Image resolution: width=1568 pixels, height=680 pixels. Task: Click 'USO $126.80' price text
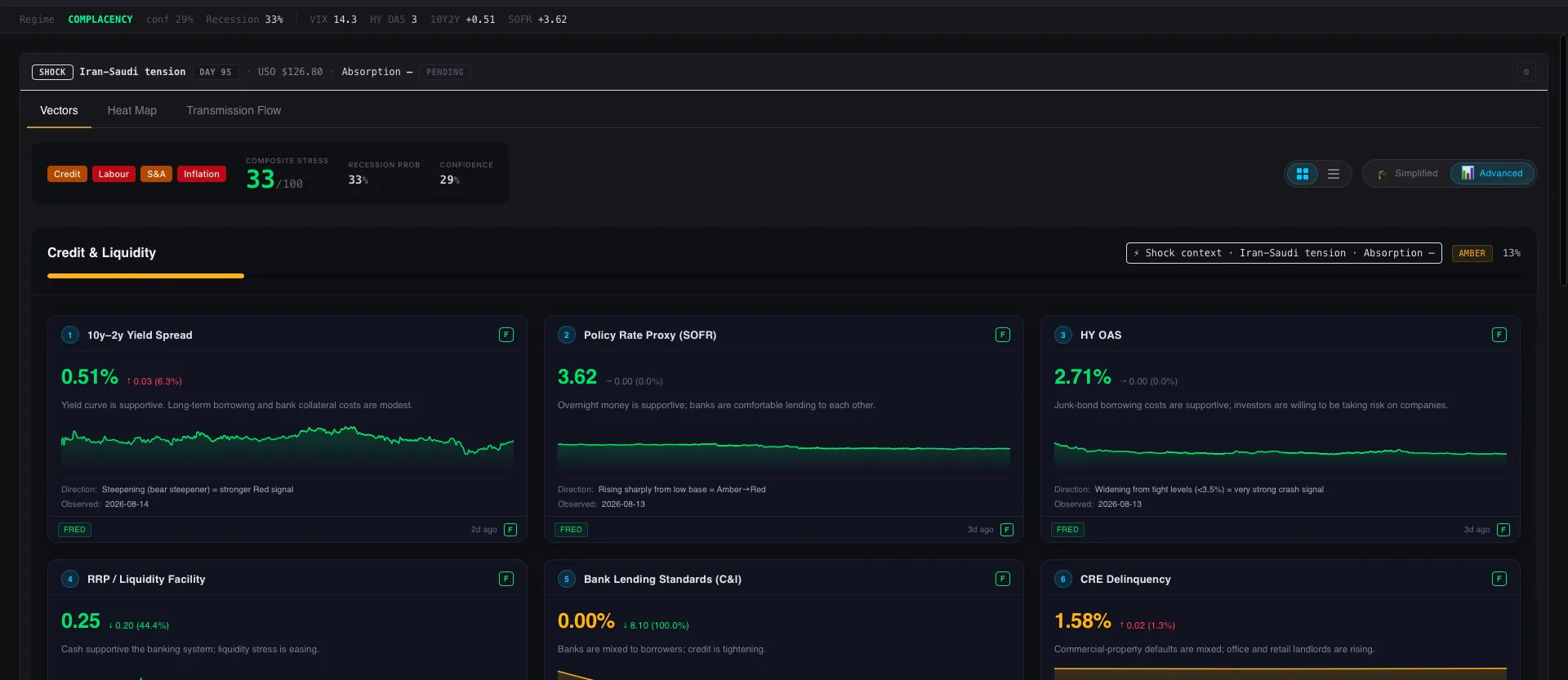point(290,72)
